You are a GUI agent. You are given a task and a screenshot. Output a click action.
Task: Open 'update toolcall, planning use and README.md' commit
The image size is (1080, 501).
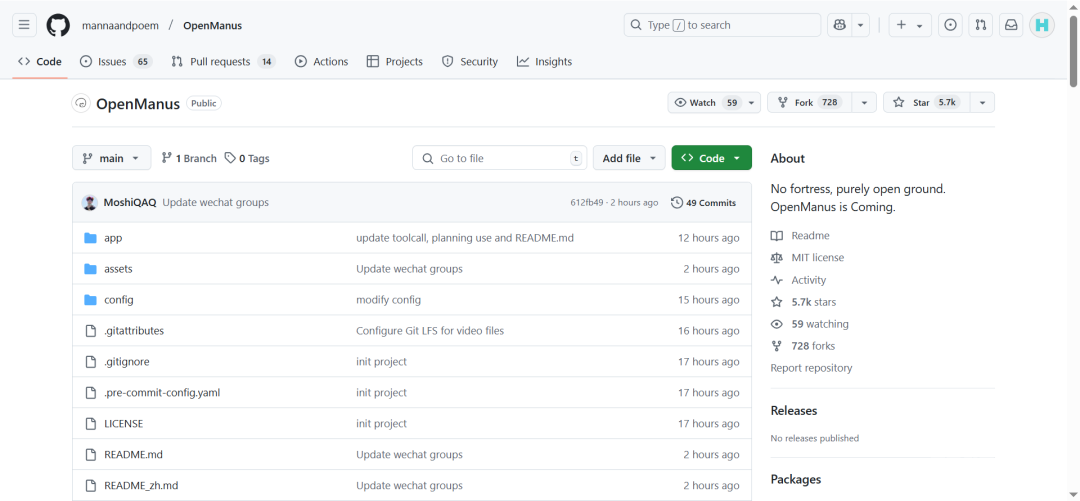coord(465,238)
